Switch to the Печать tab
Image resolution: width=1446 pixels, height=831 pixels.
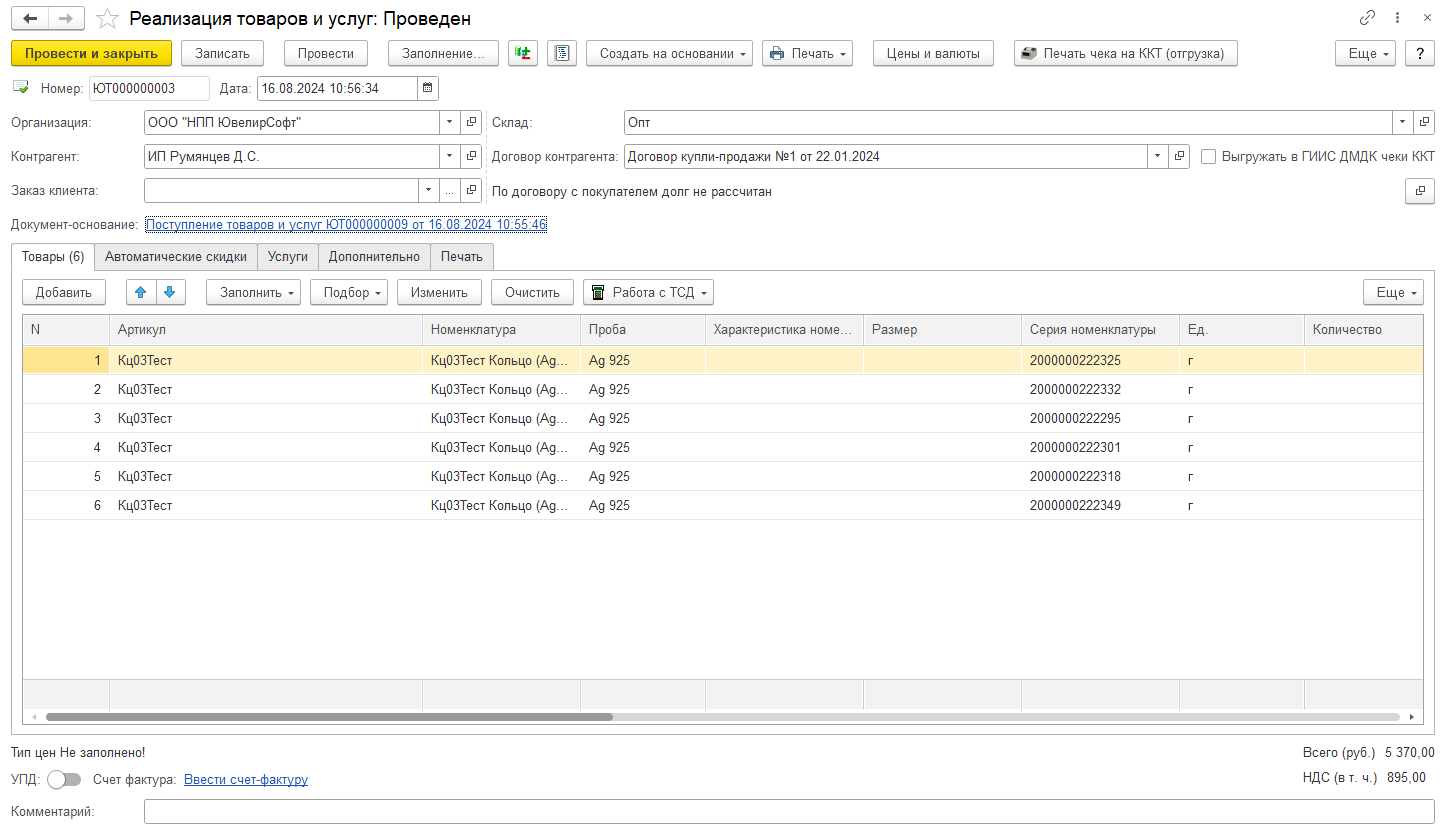coord(462,256)
